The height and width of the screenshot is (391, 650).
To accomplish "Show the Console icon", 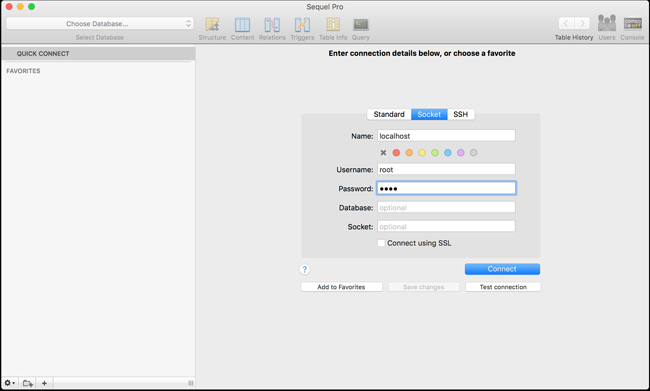I will click(633, 23).
